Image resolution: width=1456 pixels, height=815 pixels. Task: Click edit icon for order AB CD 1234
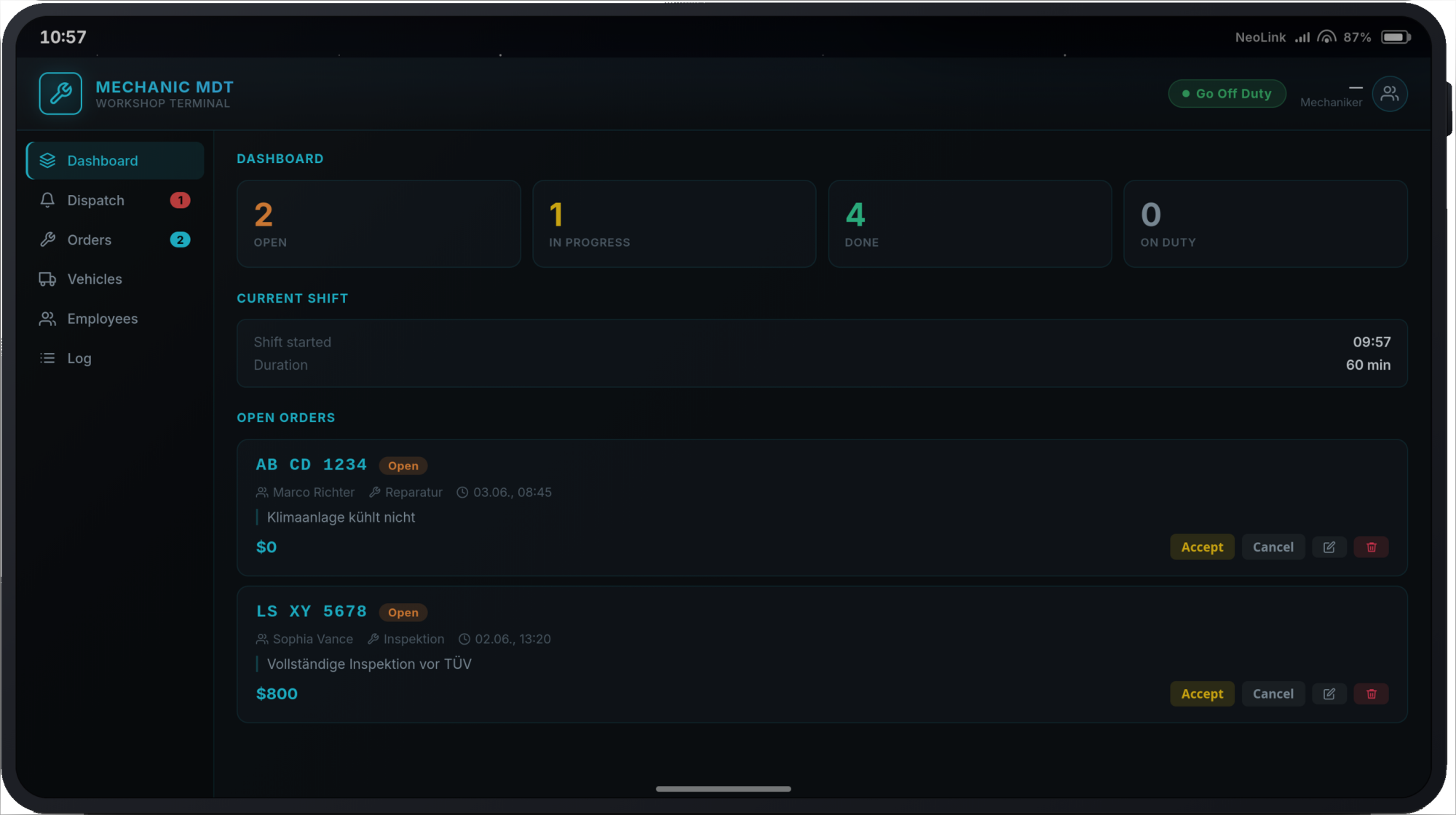(x=1329, y=547)
